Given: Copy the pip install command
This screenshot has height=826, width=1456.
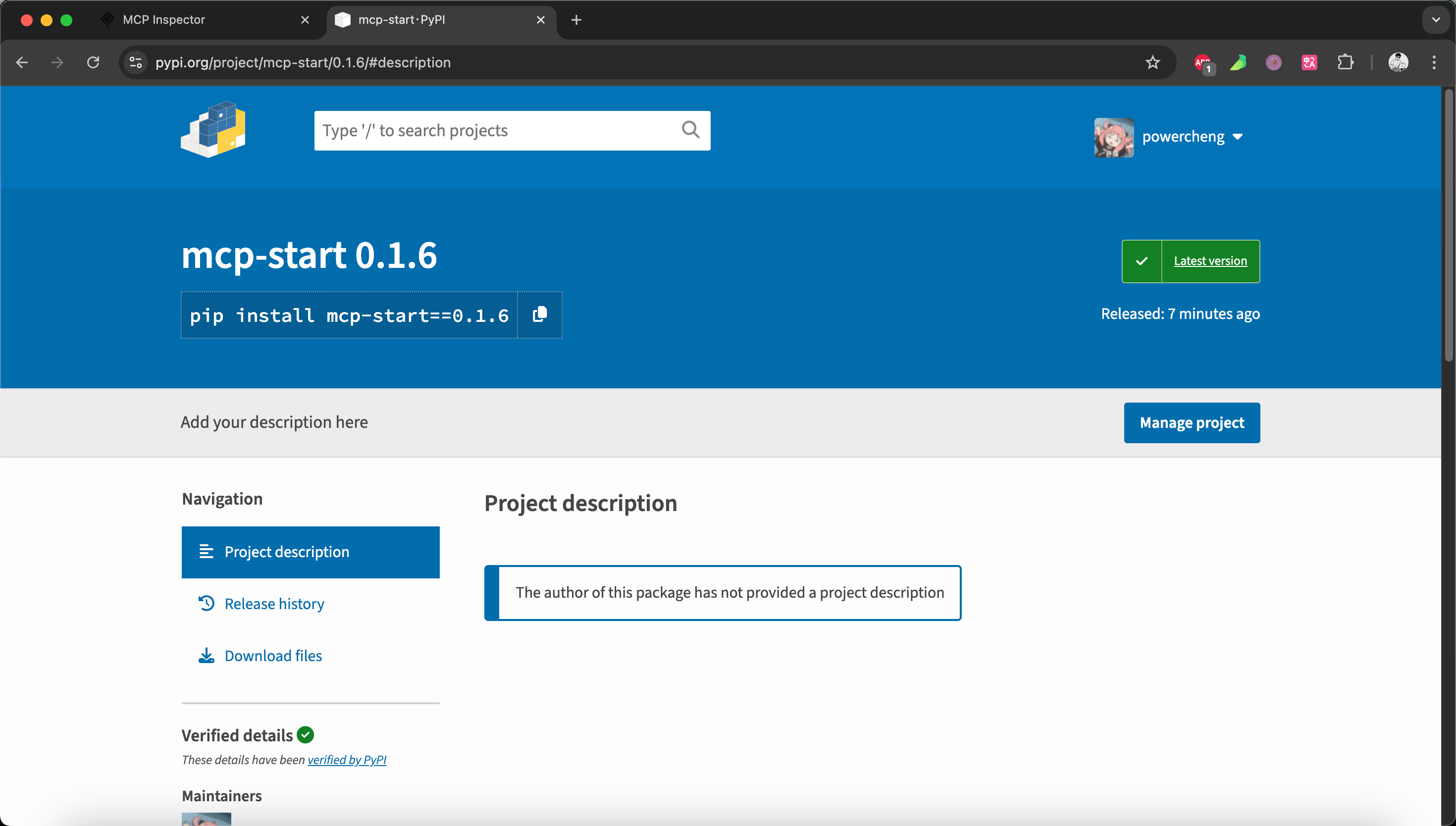Looking at the screenshot, I should 539,315.
